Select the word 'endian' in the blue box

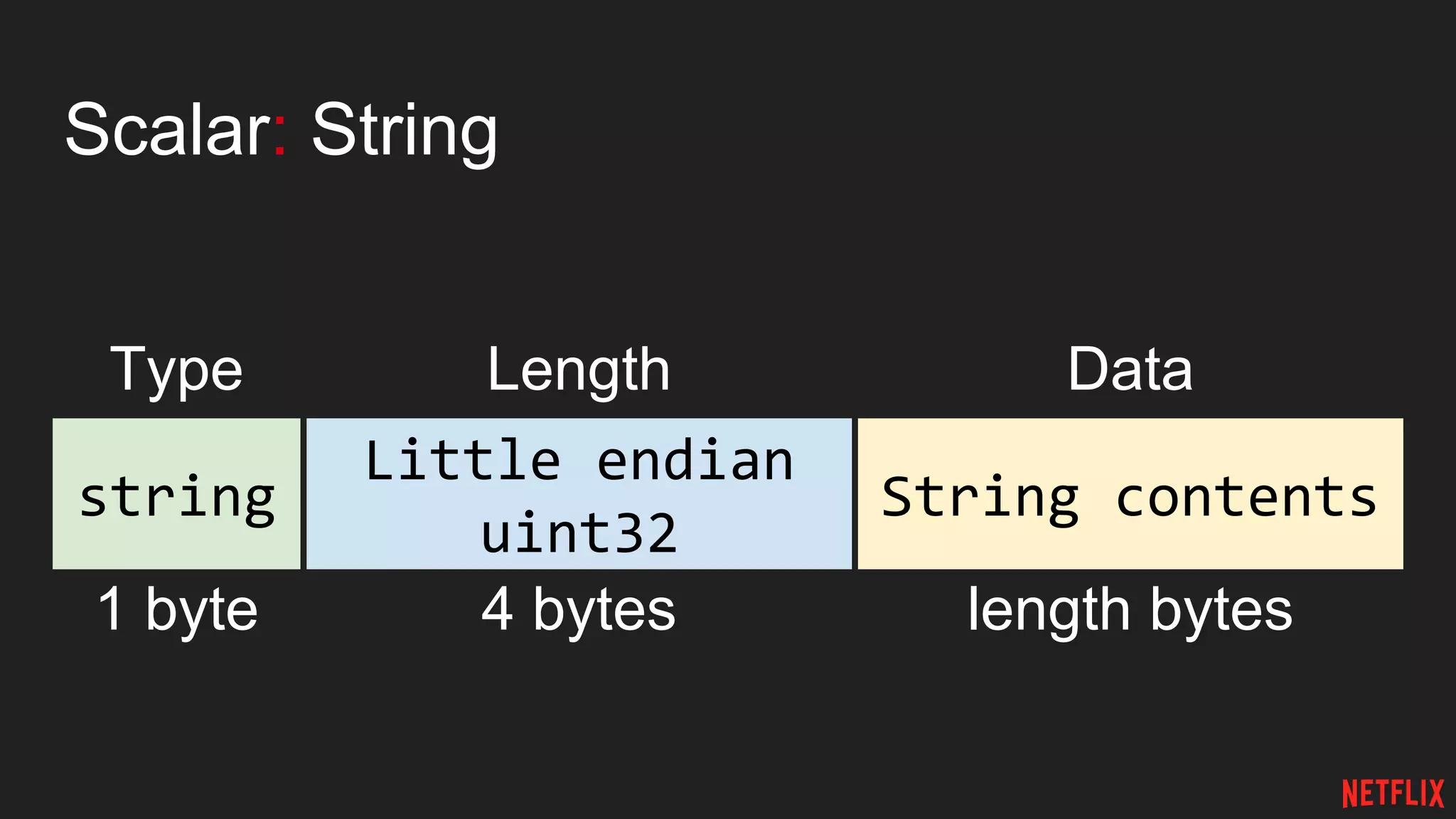click(x=695, y=461)
